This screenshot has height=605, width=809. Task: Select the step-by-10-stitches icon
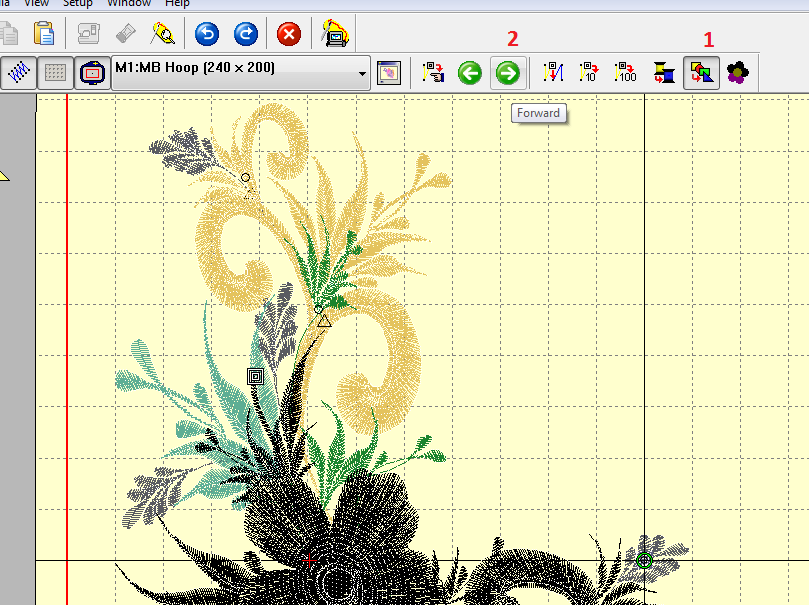tap(589, 73)
